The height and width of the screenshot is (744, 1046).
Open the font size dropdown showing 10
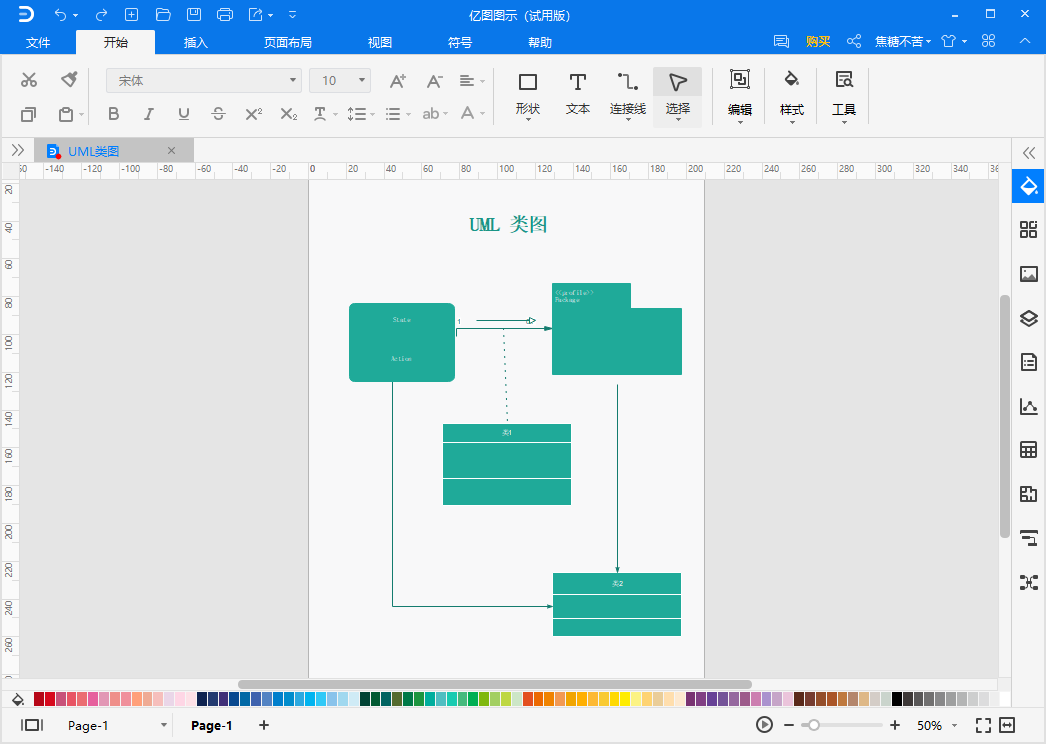[x=340, y=81]
